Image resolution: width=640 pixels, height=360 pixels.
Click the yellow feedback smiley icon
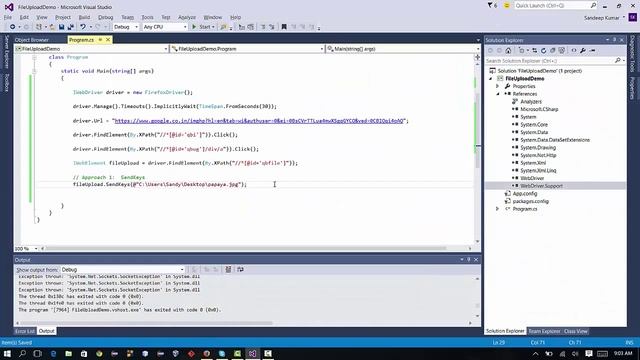(x=507, y=6)
